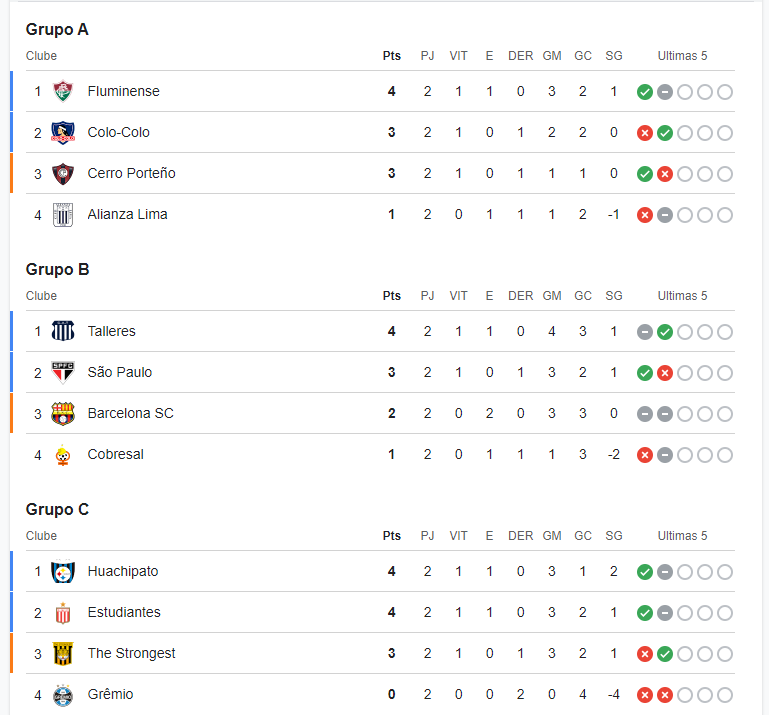Screen dimensions: 769x715
Task: Click the SG column header in Grupo B
Action: point(614,296)
